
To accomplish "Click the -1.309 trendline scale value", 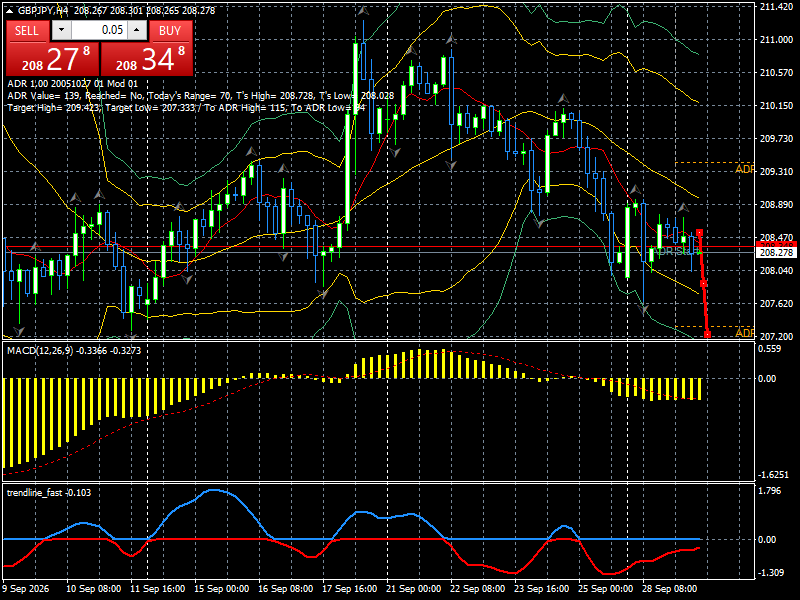I will [771, 572].
